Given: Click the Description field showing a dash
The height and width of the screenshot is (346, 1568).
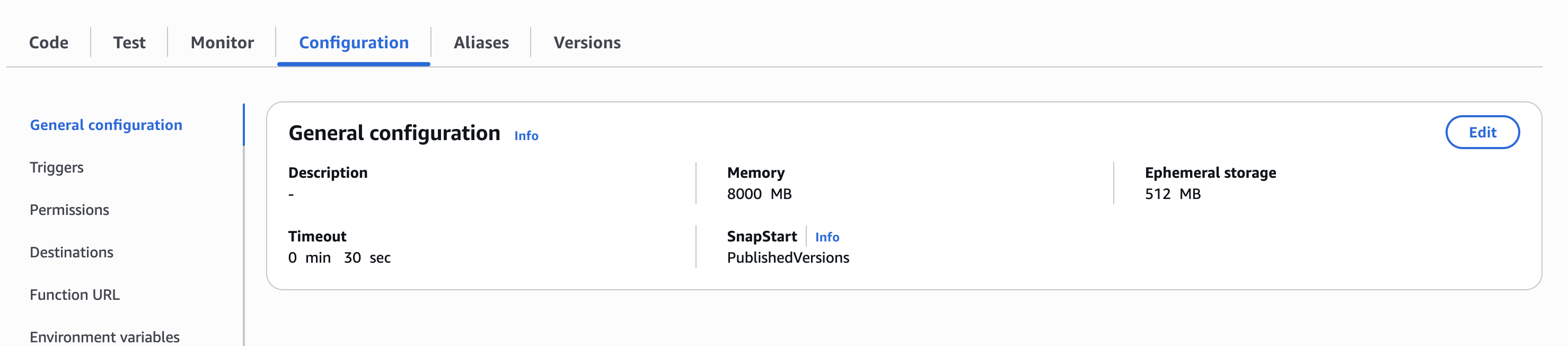Looking at the screenshot, I should pyautogui.click(x=291, y=194).
